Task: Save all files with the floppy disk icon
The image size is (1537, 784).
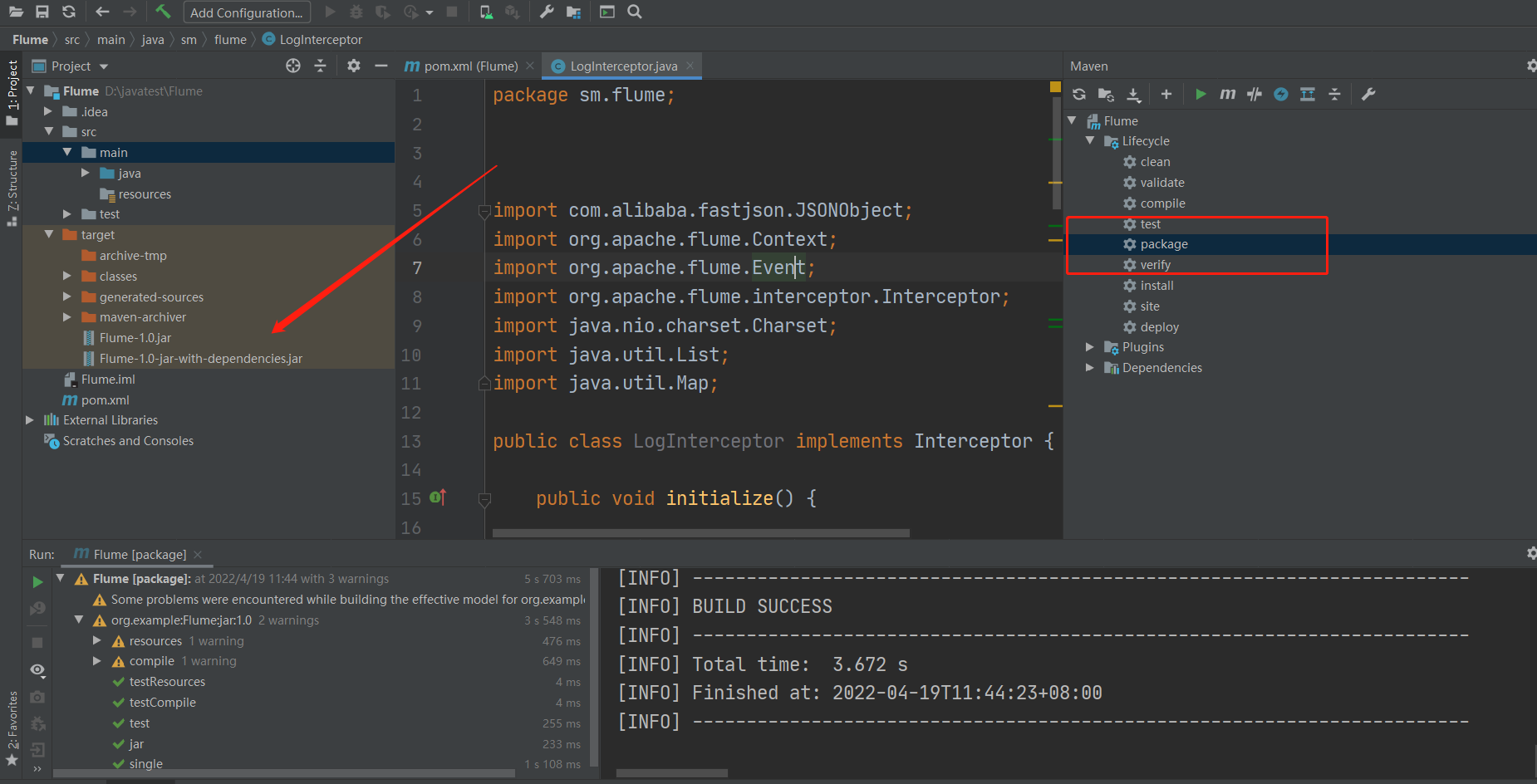Action: click(42, 12)
